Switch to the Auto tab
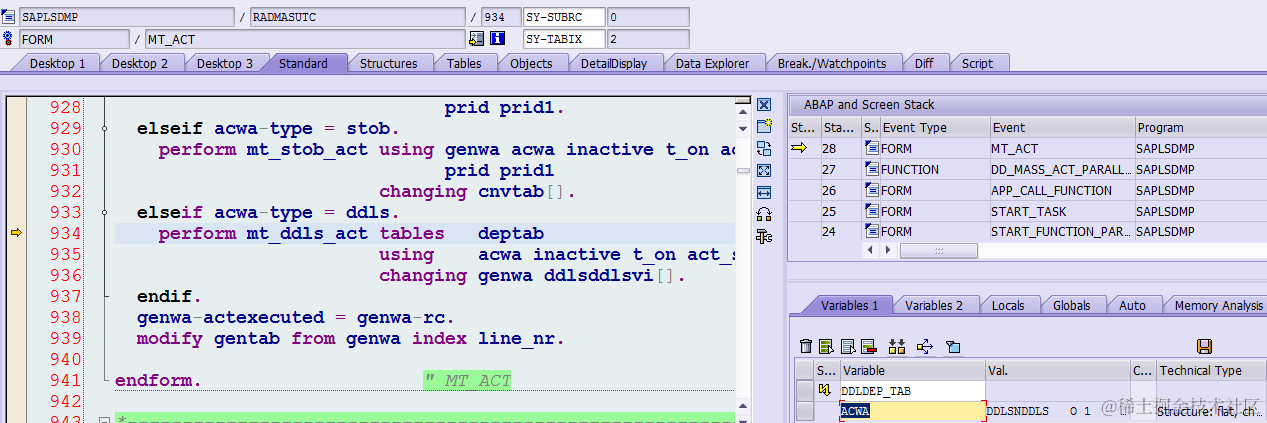Image resolution: width=1267 pixels, height=423 pixels. pyautogui.click(x=1132, y=305)
